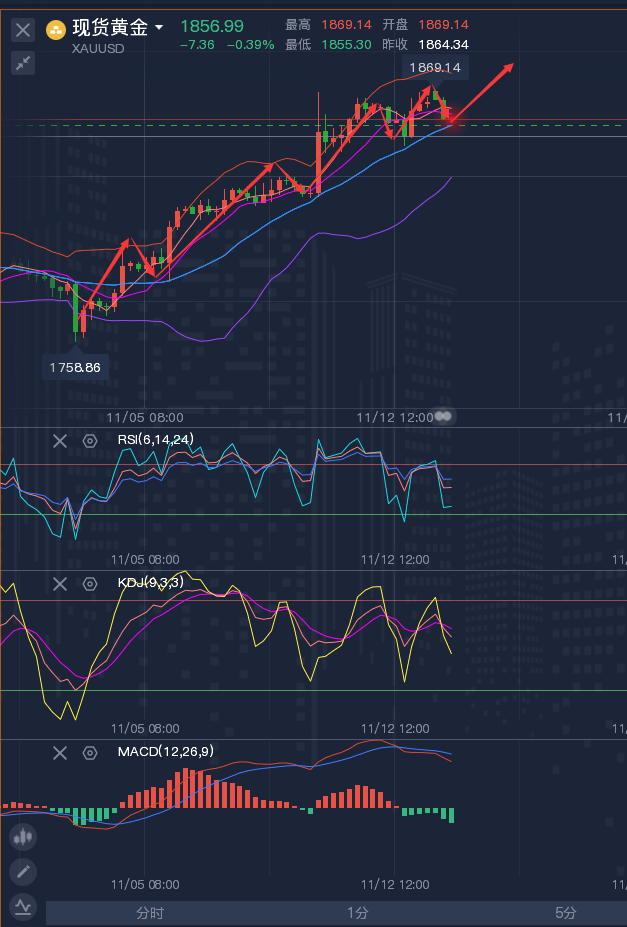
Task: Click the 最高 value 1869.14
Action: 346,25
